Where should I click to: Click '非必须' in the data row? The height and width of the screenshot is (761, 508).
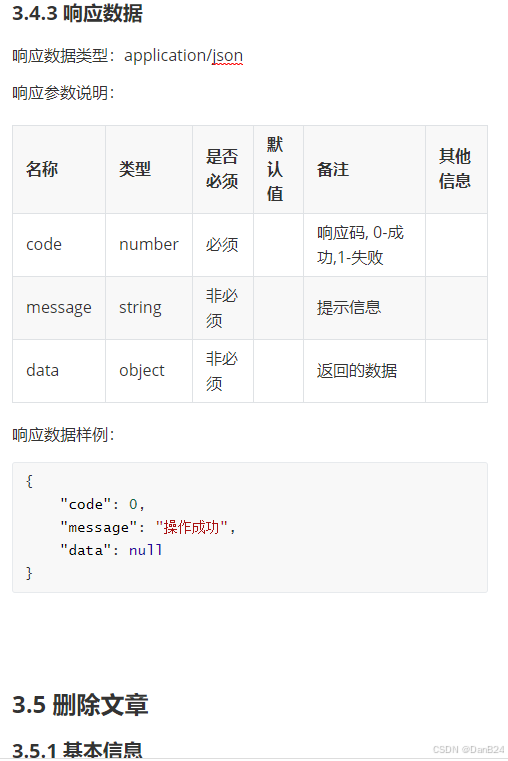point(222,371)
